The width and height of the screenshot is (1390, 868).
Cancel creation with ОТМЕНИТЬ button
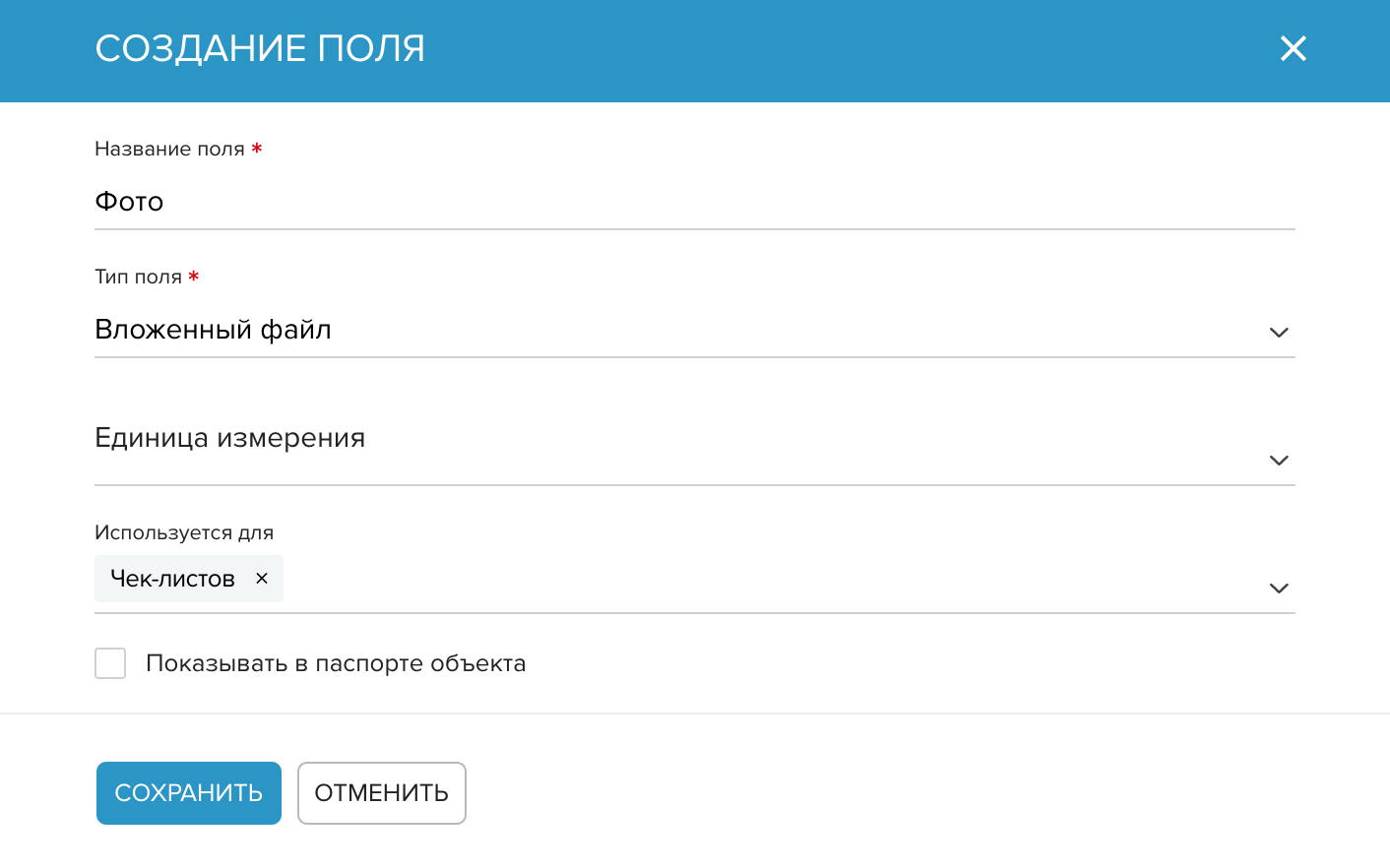pos(382,793)
